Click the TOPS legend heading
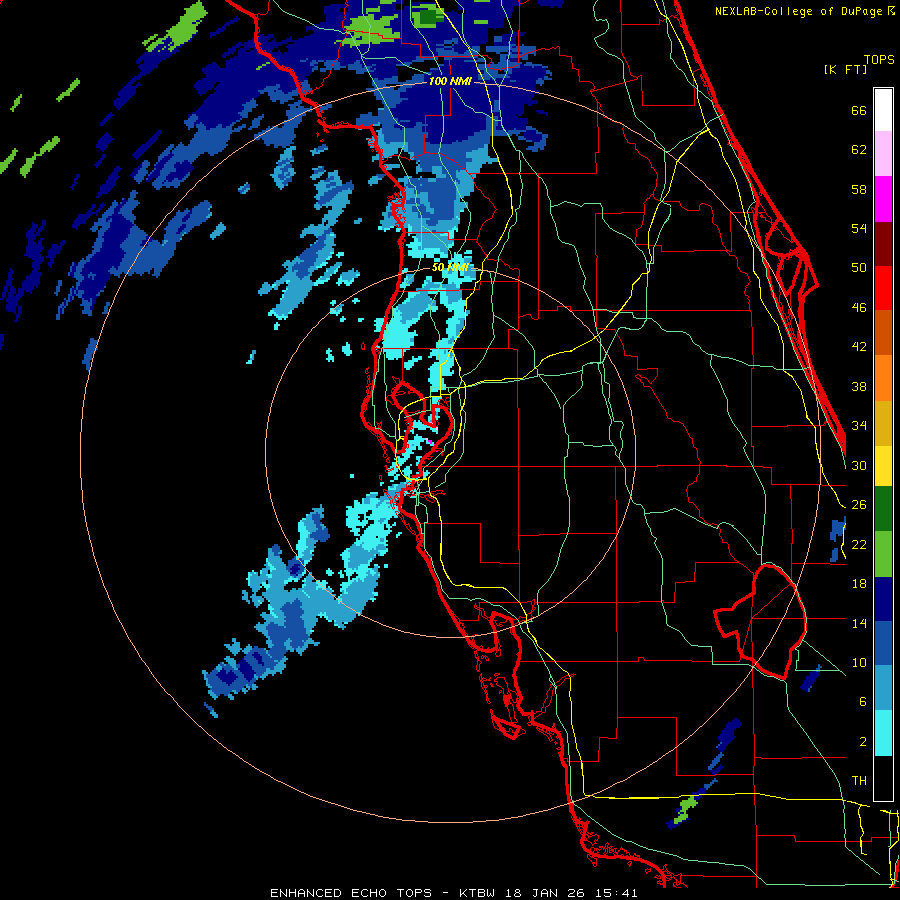Viewport: 900px width, 900px height. (879, 60)
